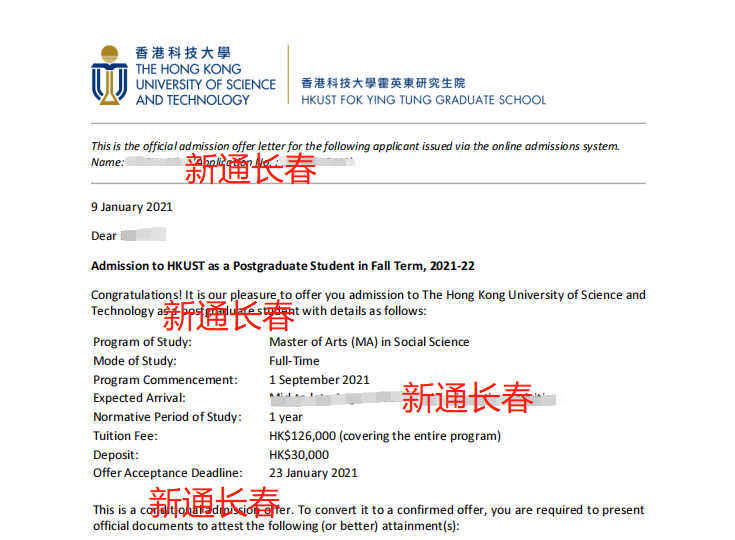This screenshot has width=735, height=540.
Task: Click the Chinese university name 香港科技大學
Action: pos(183,53)
